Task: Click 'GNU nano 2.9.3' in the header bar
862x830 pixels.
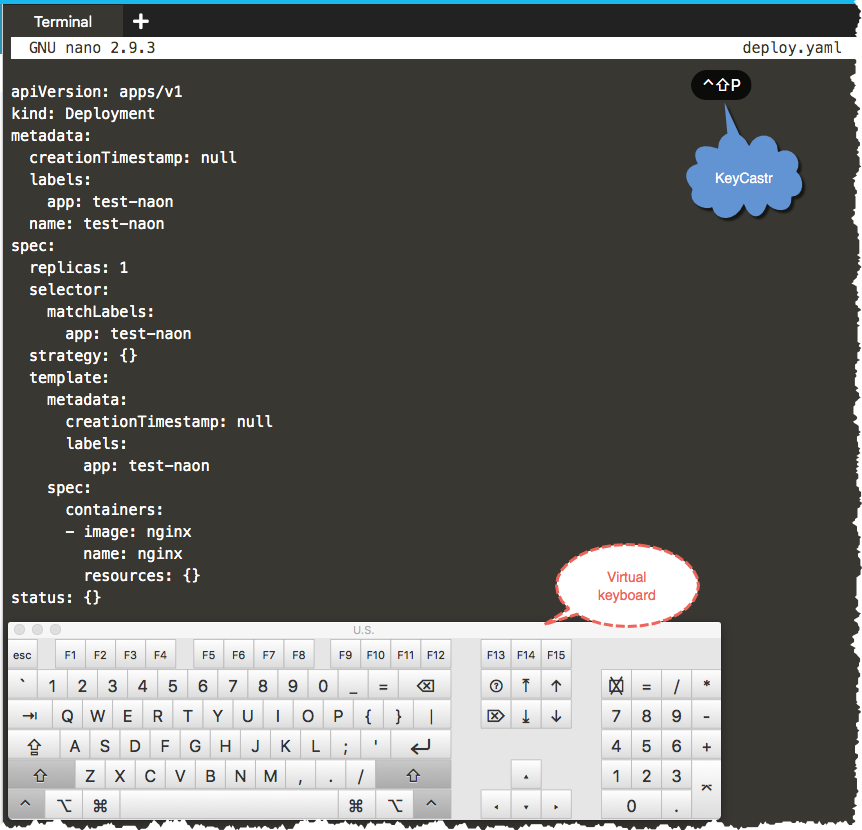Action: [92, 48]
